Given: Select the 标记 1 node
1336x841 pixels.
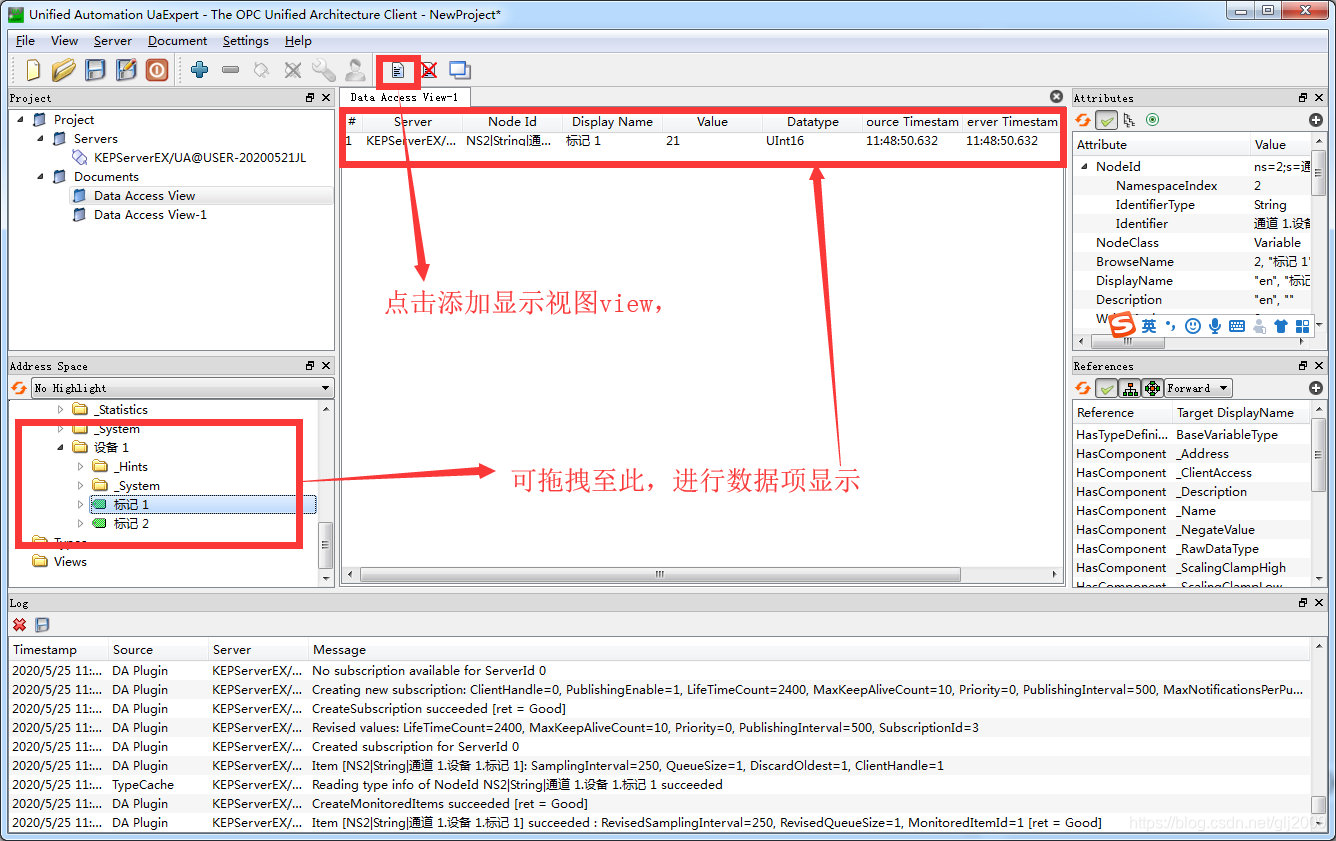Looking at the screenshot, I should tap(132, 504).
